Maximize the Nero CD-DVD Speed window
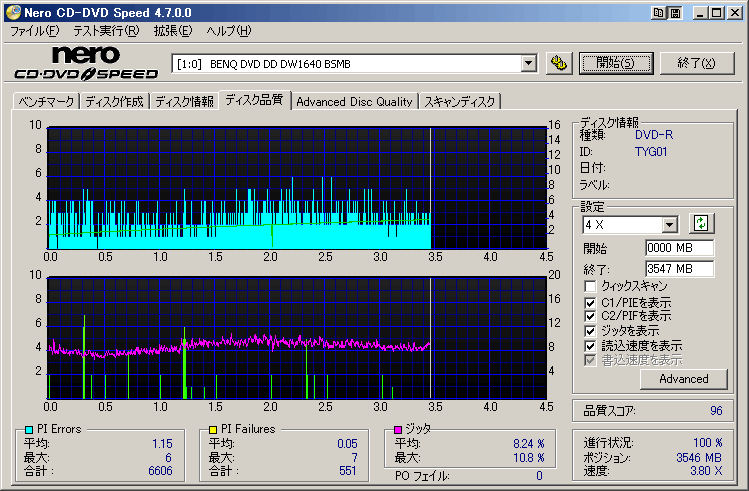 [x=717, y=13]
